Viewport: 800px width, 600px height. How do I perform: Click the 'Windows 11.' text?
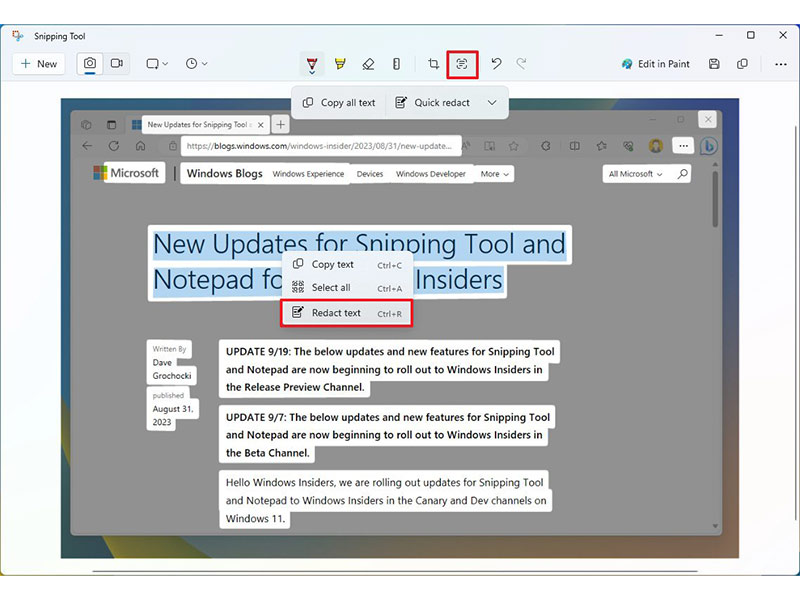tap(255, 519)
